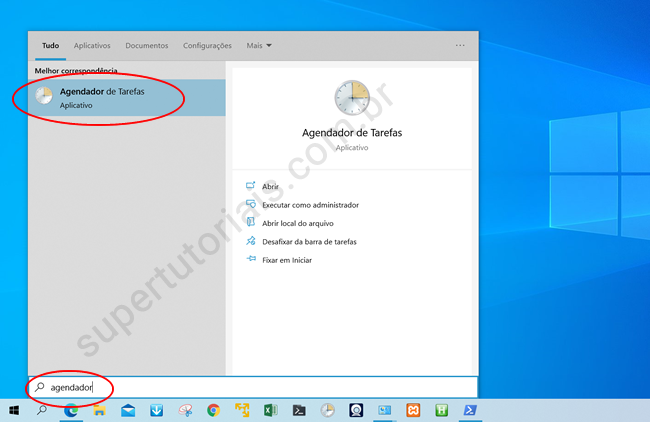Open the Windows Start button

pyautogui.click(x=14, y=410)
